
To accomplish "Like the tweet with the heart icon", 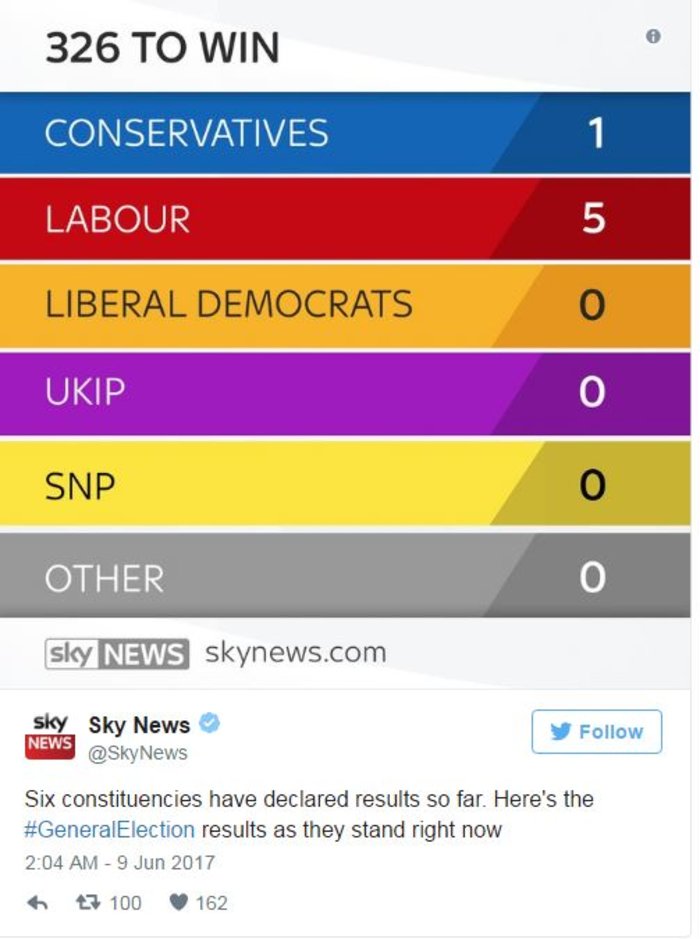I will [179, 903].
